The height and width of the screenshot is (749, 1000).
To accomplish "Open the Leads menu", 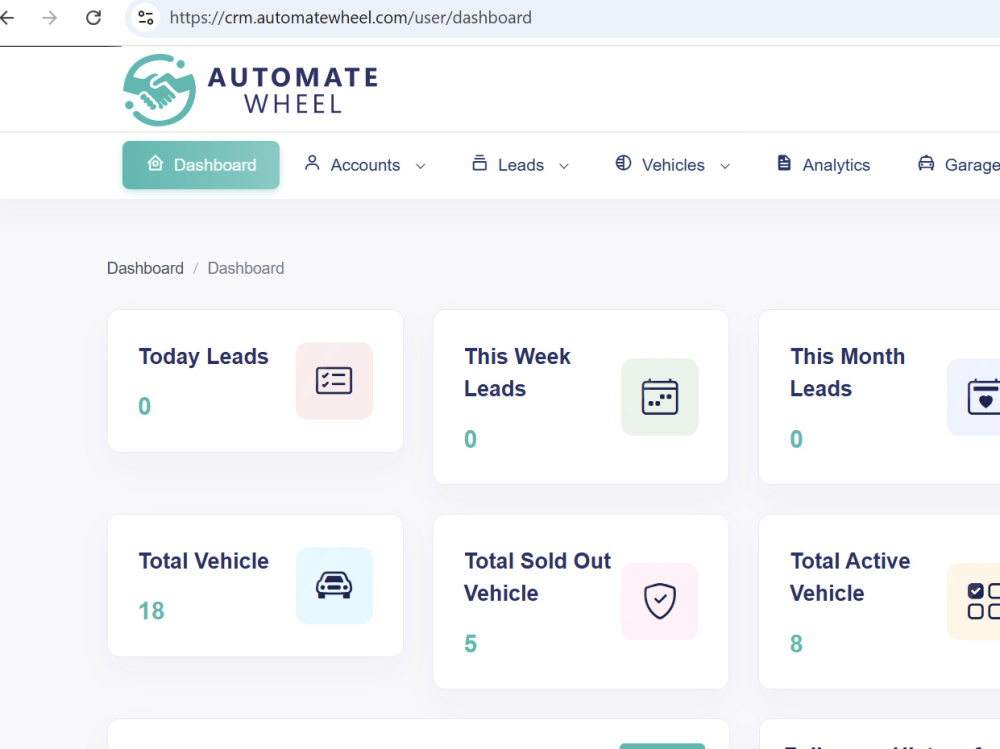I will click(521, 165).
